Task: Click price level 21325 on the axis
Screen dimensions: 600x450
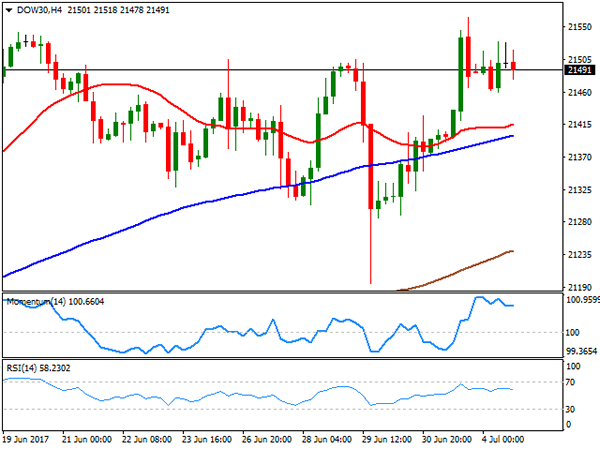Action: (x=580, y=189)
